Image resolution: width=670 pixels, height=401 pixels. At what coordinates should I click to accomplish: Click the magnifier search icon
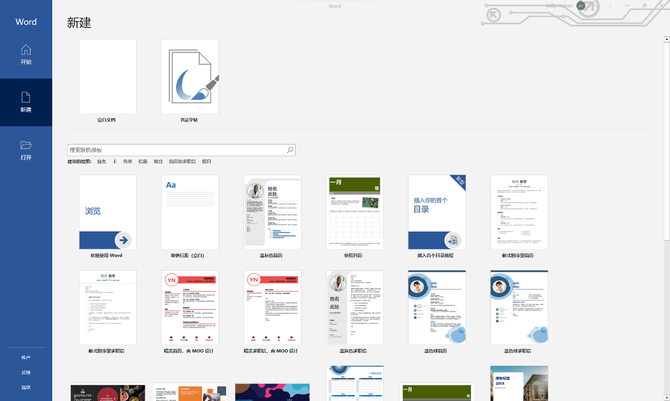[290, 150]
